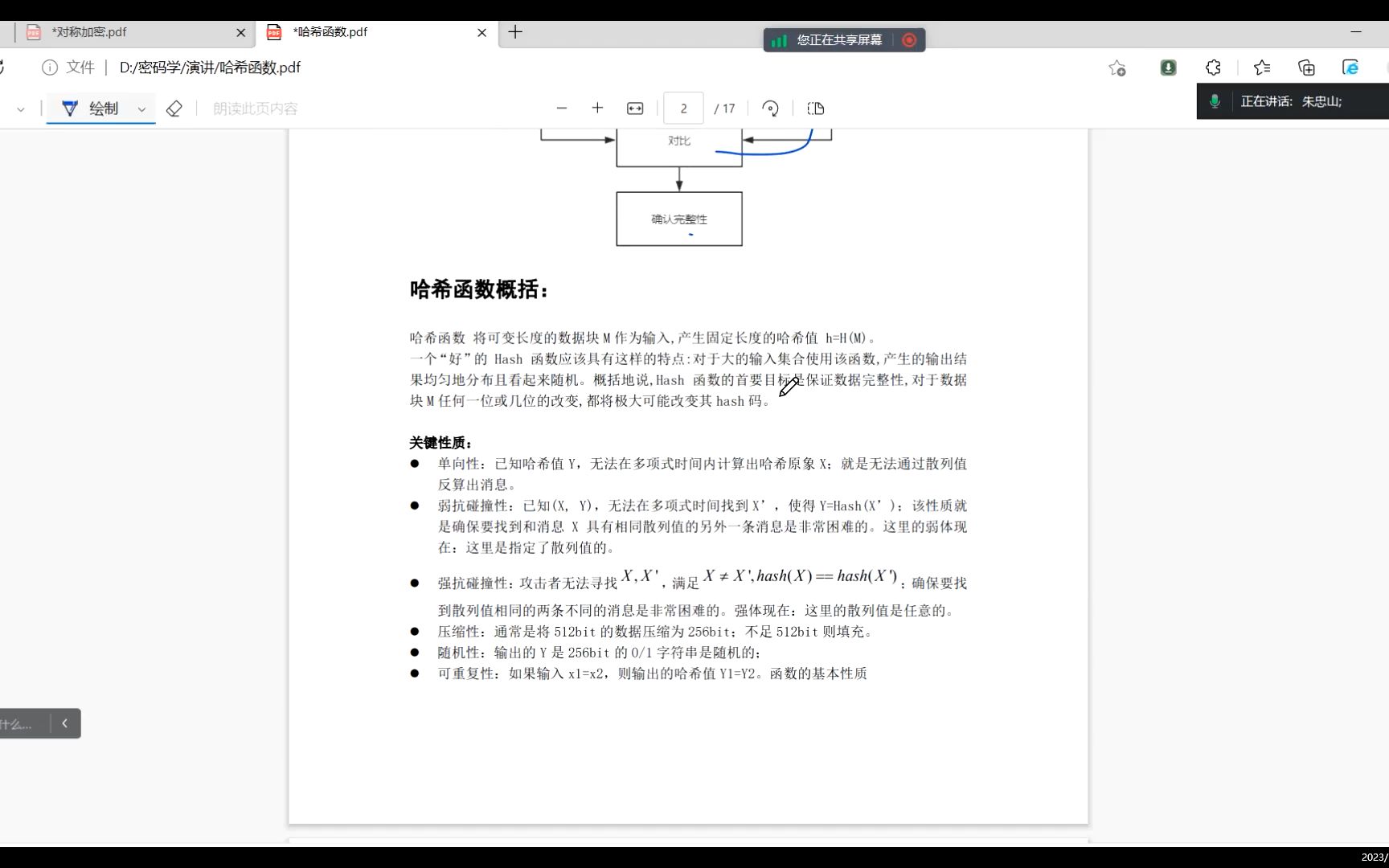Click the 哈希函数概括 heading
This screenshot has height=868, width=1389.
tap(479, 289)
